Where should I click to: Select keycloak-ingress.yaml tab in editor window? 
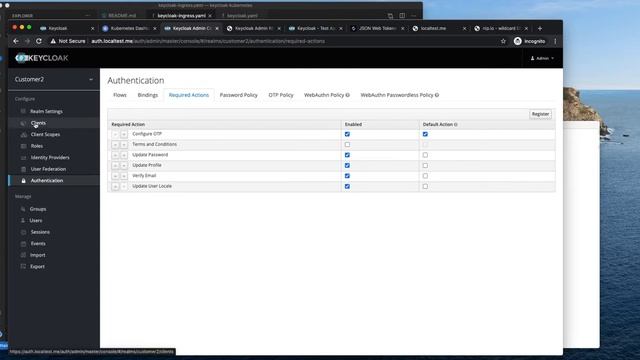tap(181, 16)
